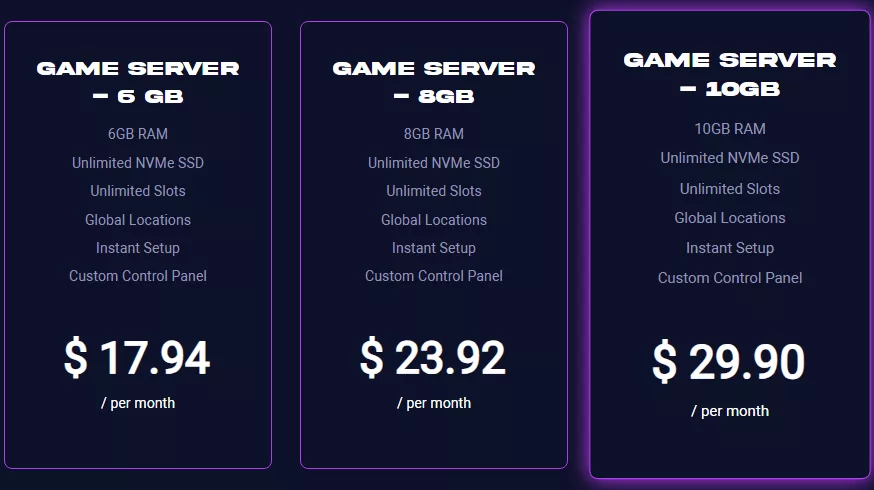Click '/ per month' under $ 29.90
The width and height of the screenshot is (874, 490).
(x=730, y=411)
